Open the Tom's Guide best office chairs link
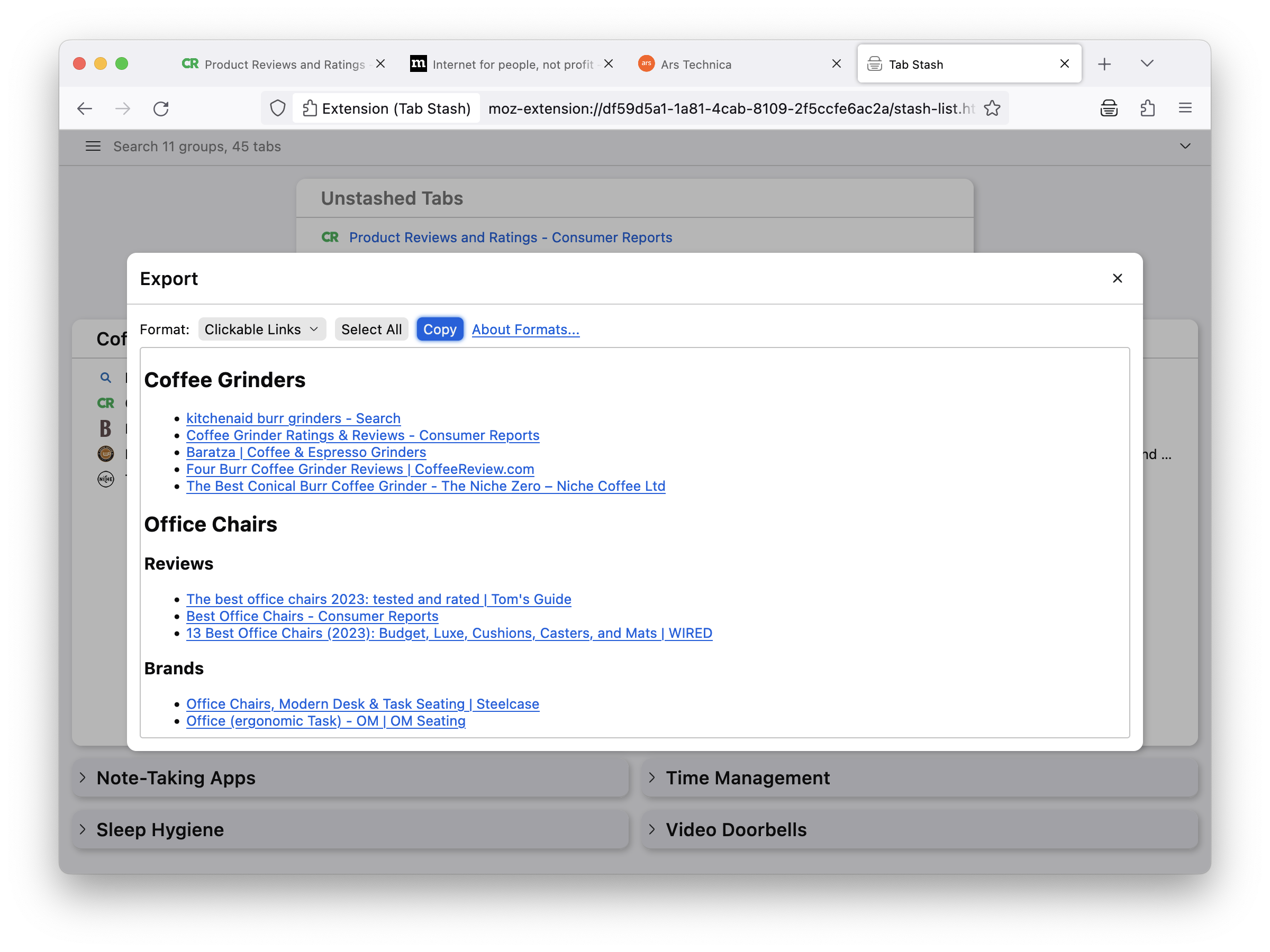Image resolution: width=1270 pixels, height=952 pixels. click(x=378, y=599)
